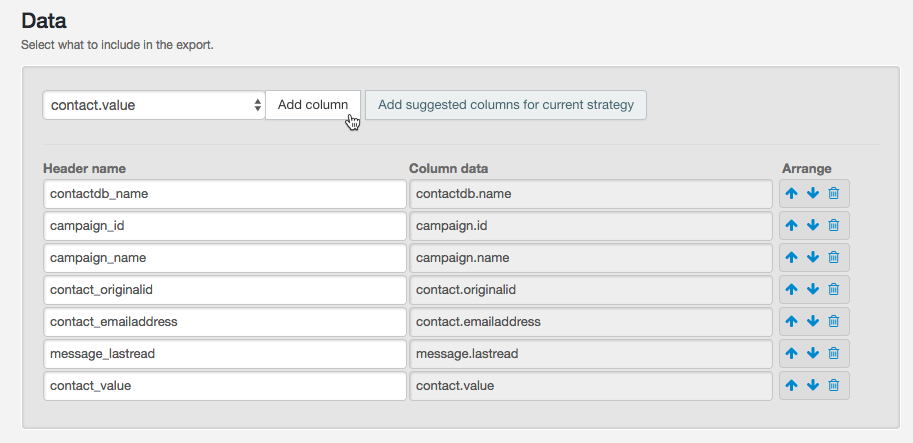Move contact_emailaddress row down
913x443 pixels.
point(812,322)
